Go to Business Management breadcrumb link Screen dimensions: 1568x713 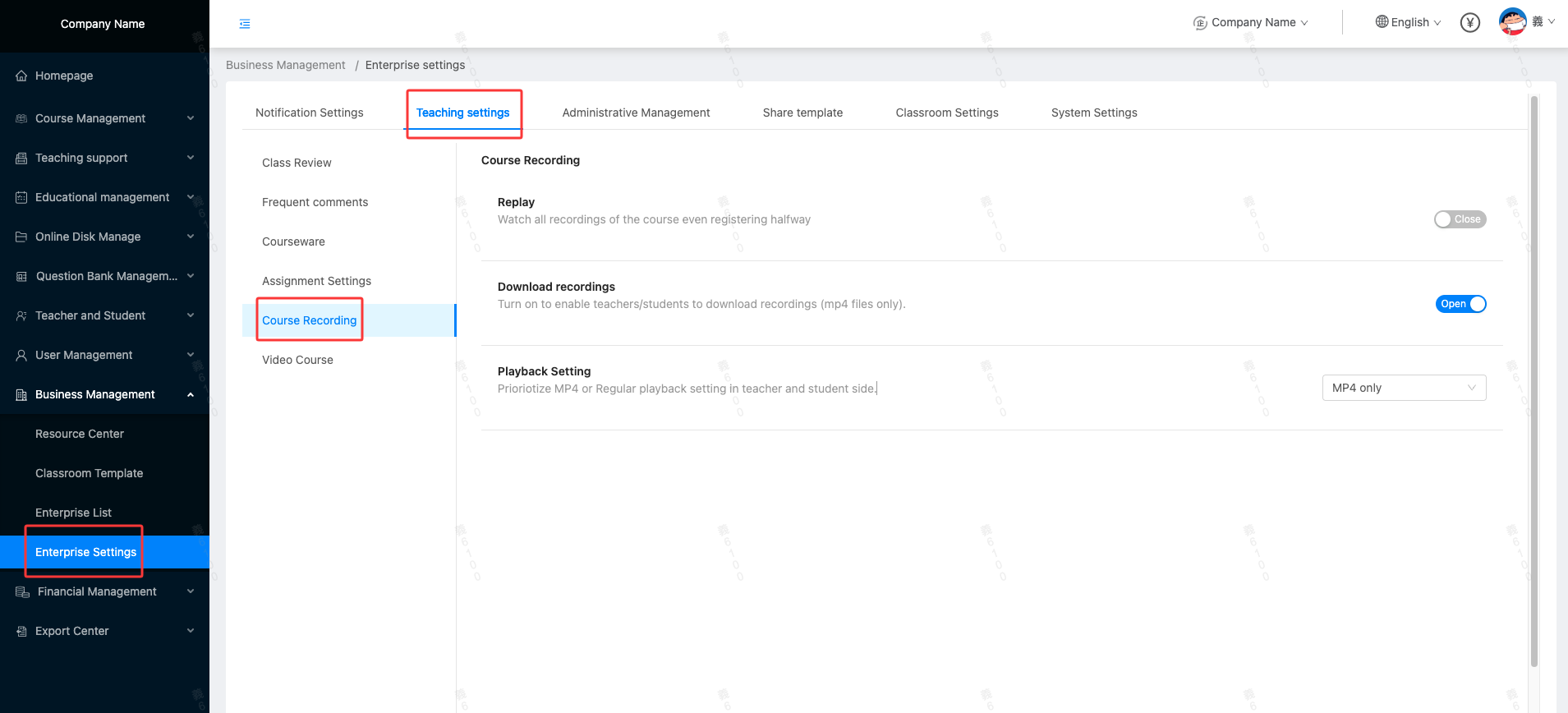285,65
